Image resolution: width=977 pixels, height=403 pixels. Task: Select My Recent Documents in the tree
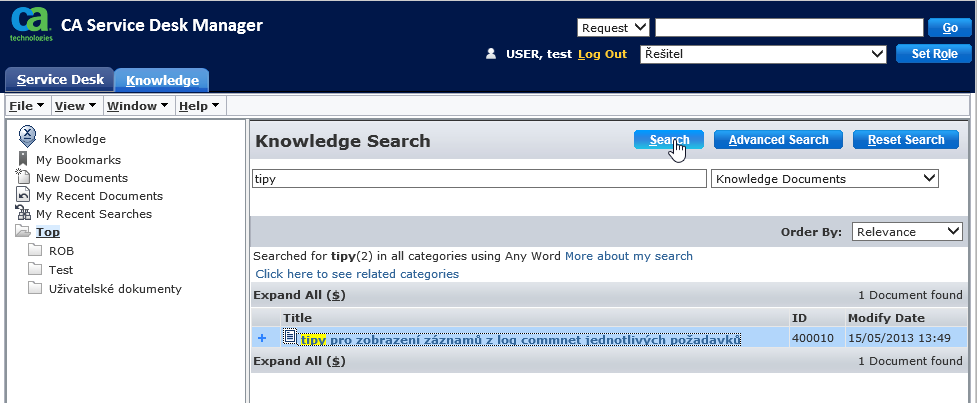pyautogui.click(x=99, y=196)
